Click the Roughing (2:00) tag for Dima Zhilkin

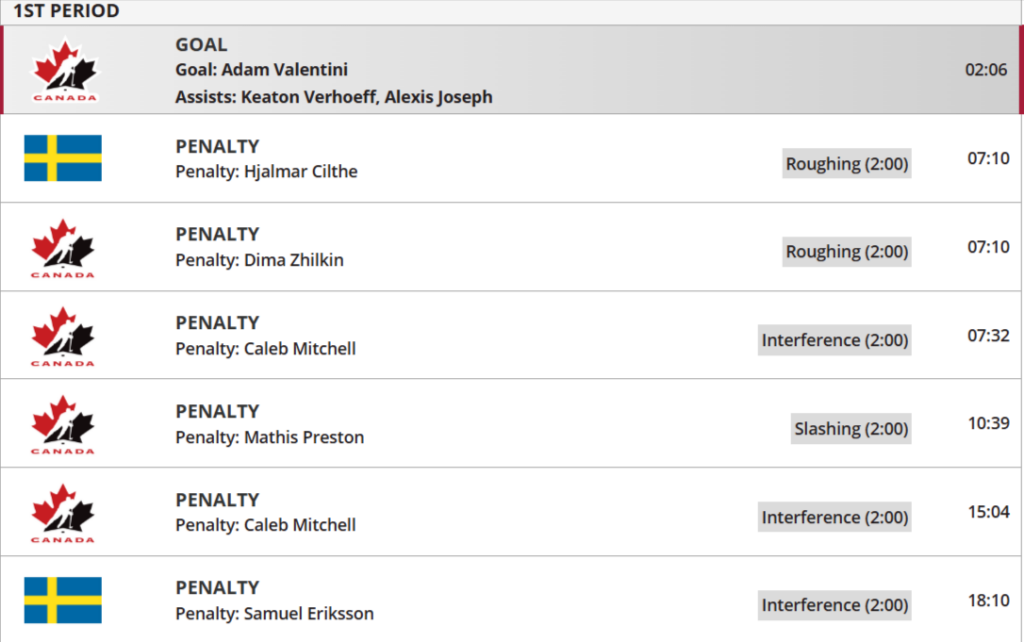846,252
